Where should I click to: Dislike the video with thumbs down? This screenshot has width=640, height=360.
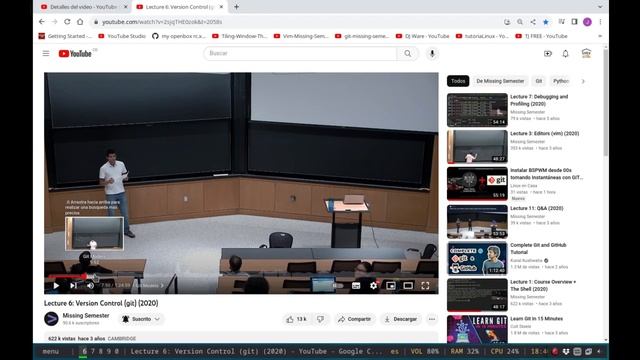320,319
